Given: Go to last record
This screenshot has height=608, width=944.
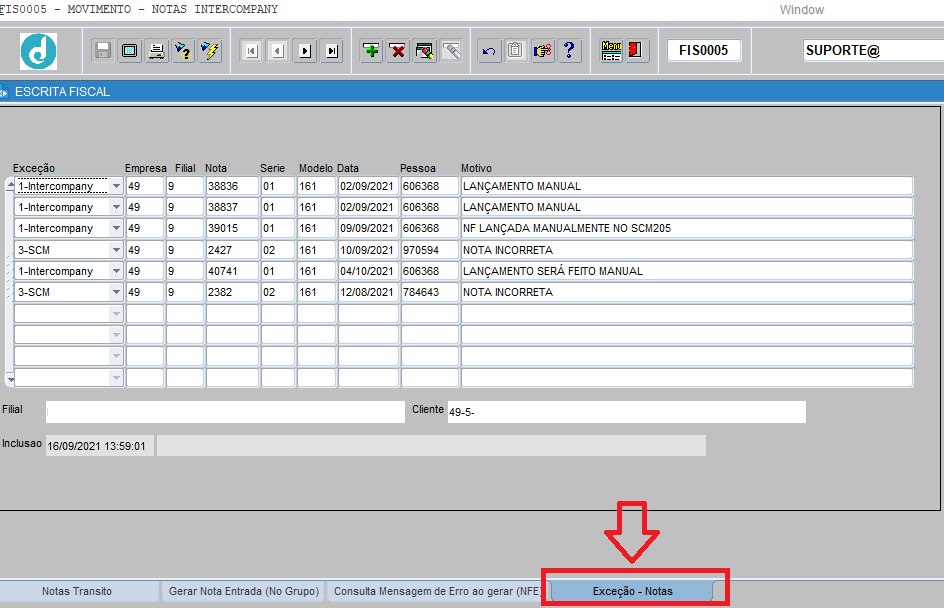Looking at the screenshot, I should (332, 51).
